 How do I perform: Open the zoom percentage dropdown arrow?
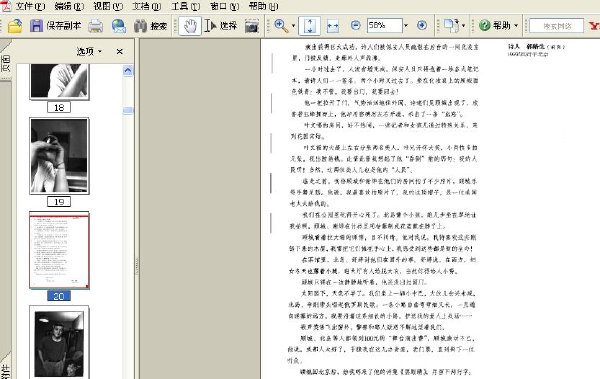point(406,26)
